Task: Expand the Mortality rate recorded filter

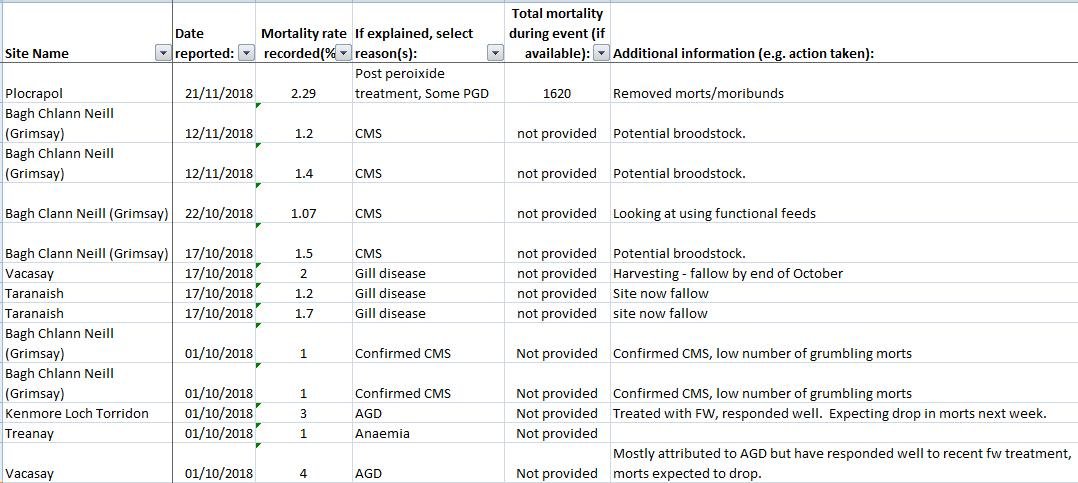Action: 343,54
